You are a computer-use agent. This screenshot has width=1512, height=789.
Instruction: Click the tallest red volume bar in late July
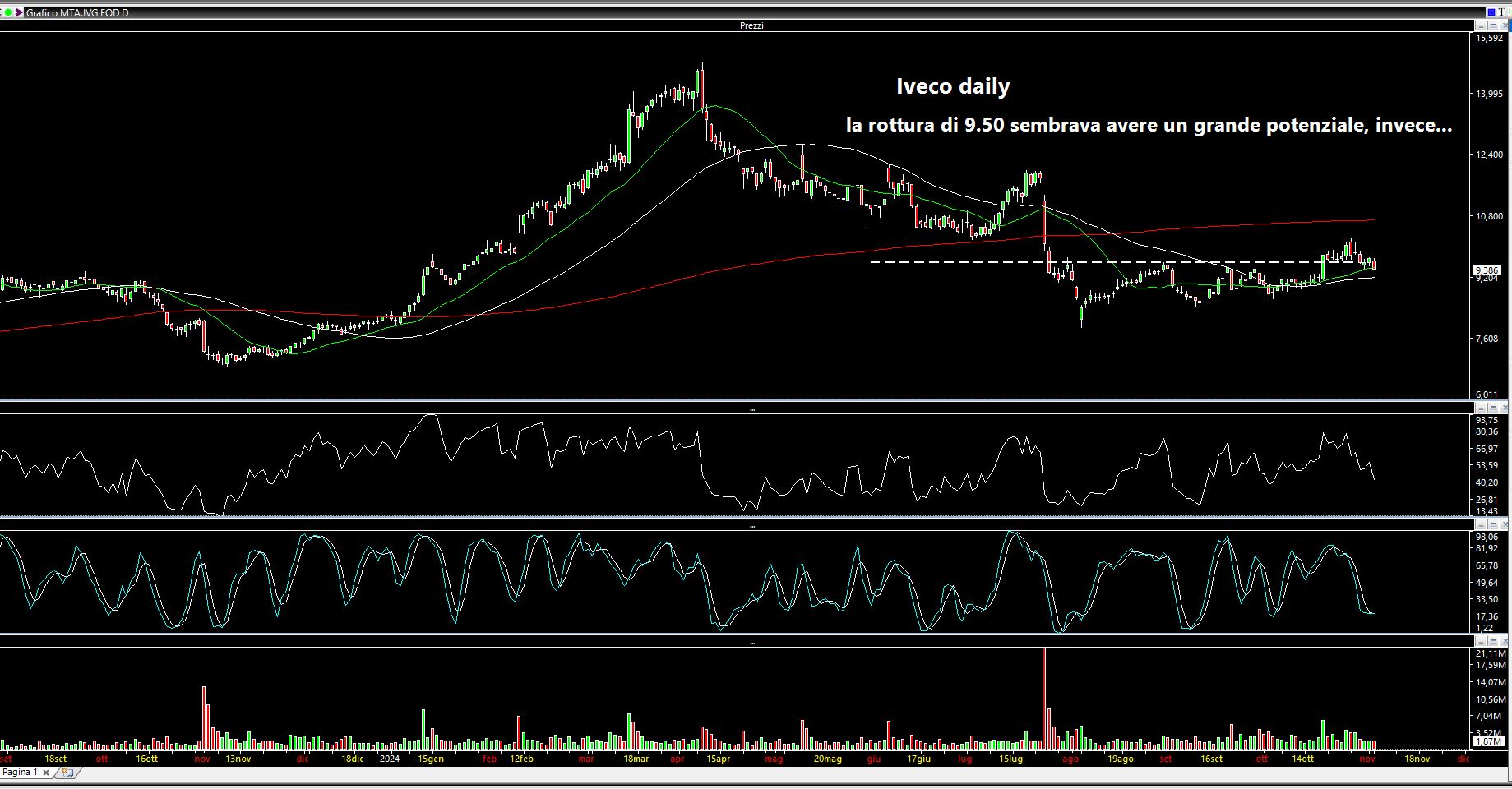1044,699
